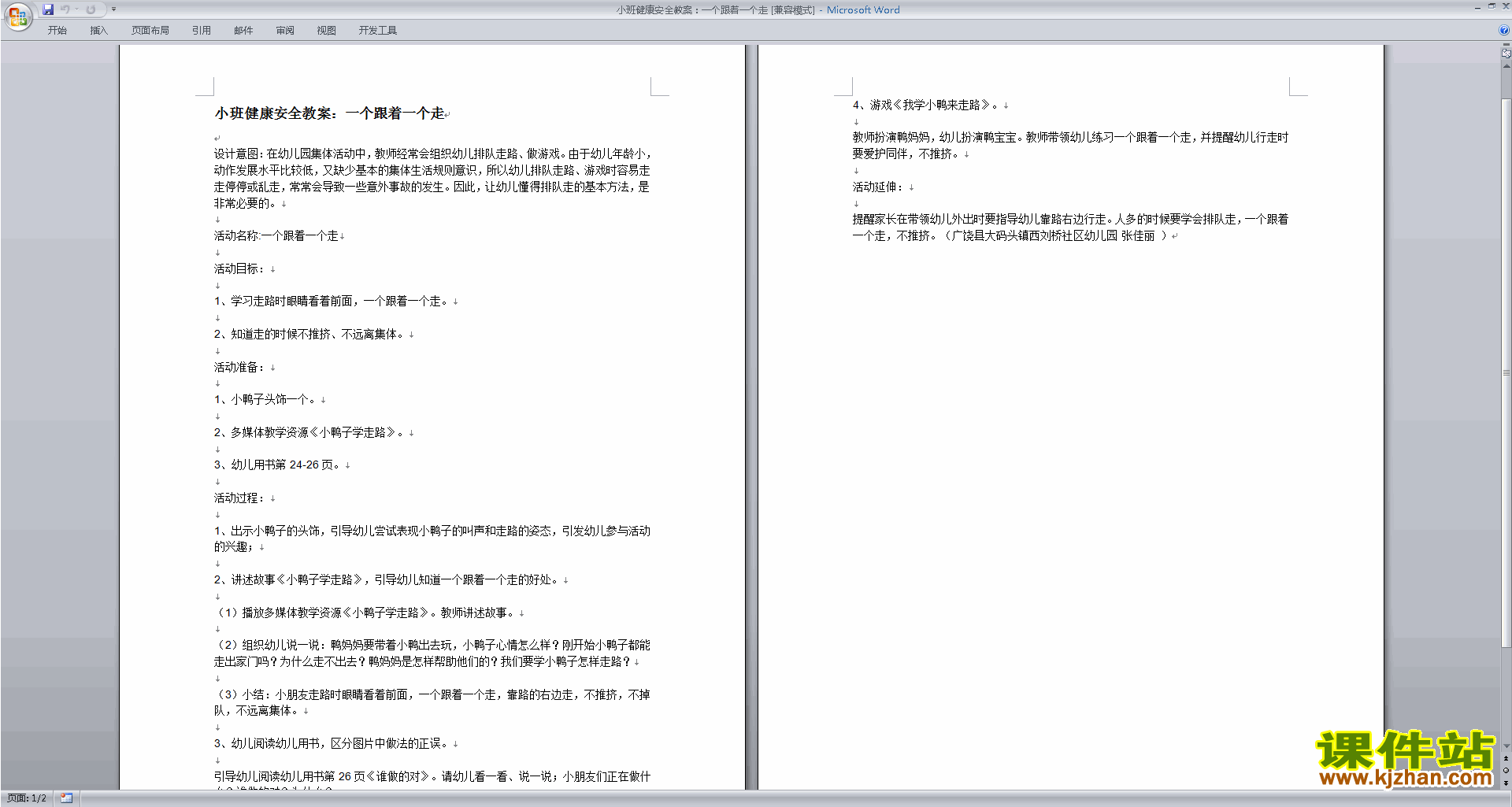The height and width of the screenshot is (807, 1512).
Task: Restore down the Word window
Action: 1492,6
